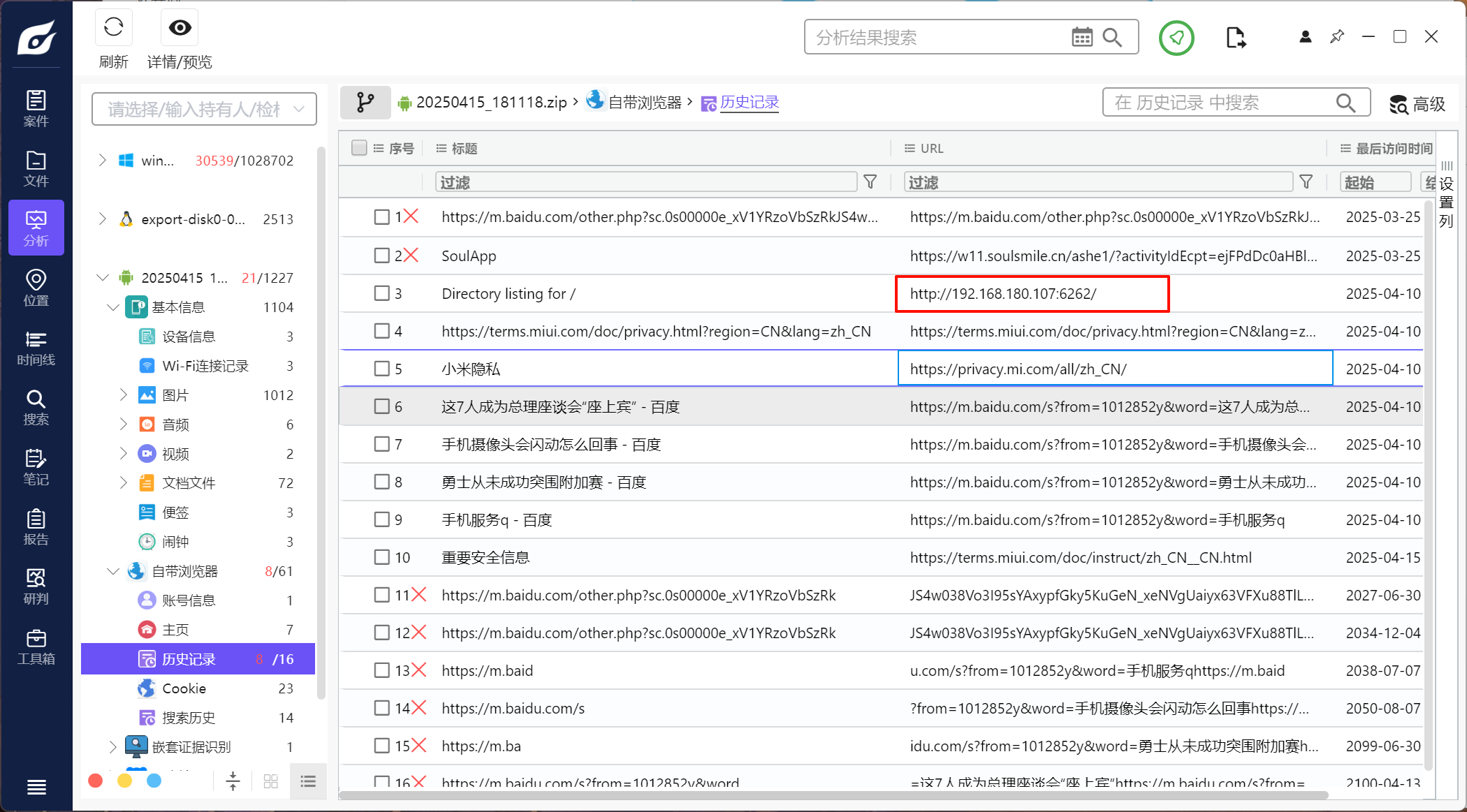Select Cookie in the tree
The image size is (1467, 812).
click(x=184, y=688)
